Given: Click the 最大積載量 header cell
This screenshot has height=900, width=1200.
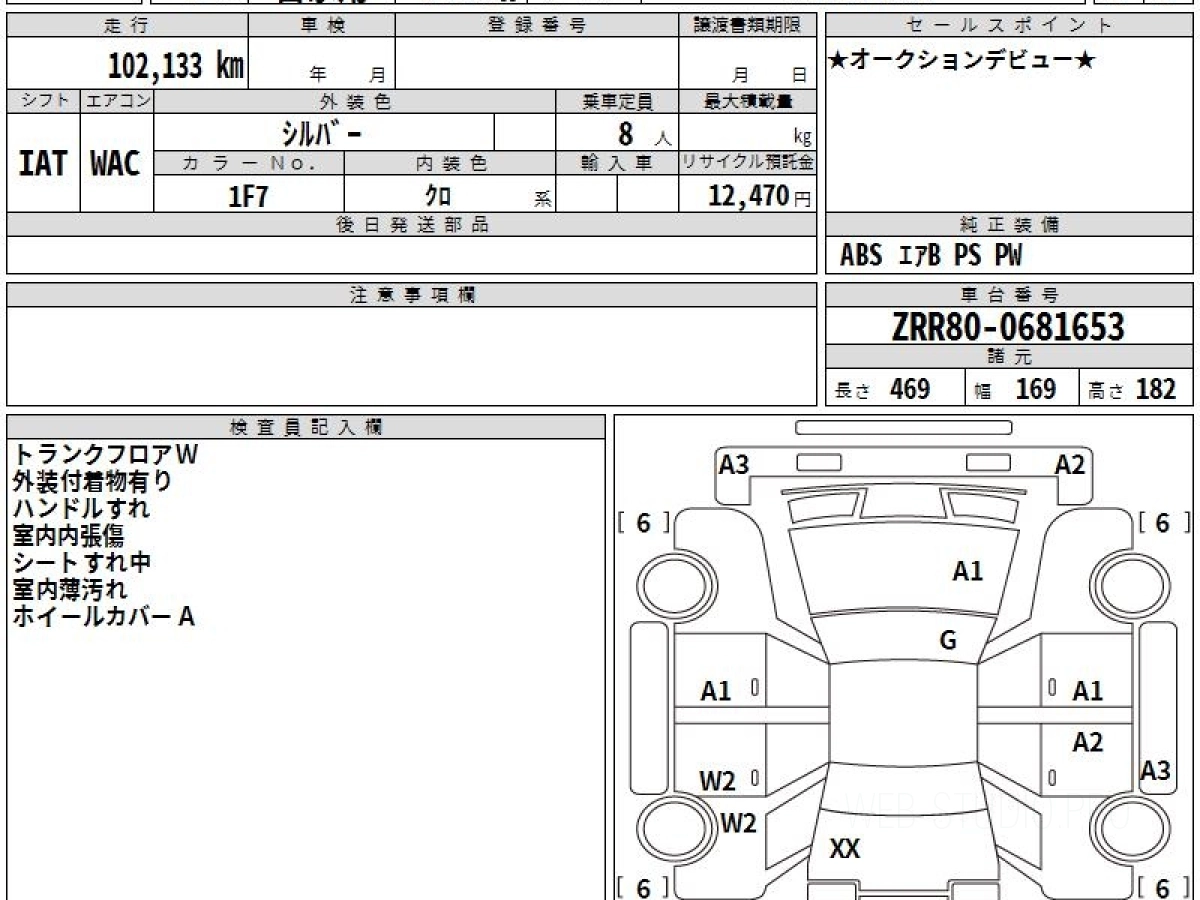Looking at the screenshot, I should (x=748, y=101).
